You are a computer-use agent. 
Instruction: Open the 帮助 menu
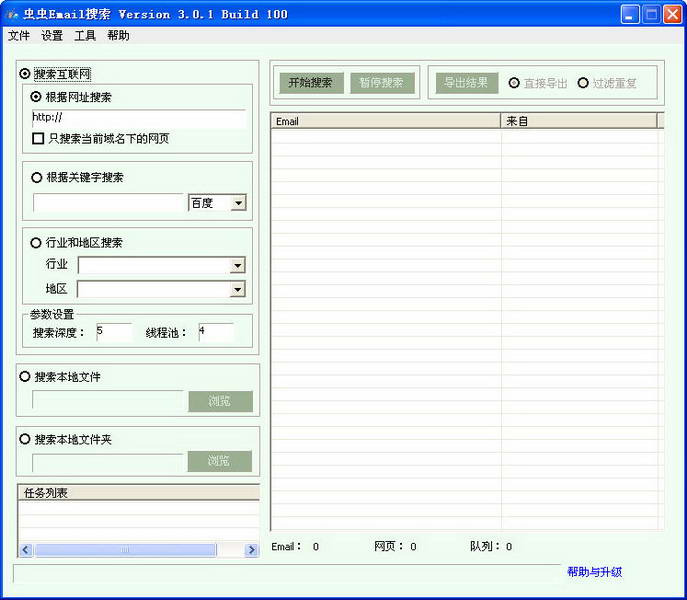(118, 36)
